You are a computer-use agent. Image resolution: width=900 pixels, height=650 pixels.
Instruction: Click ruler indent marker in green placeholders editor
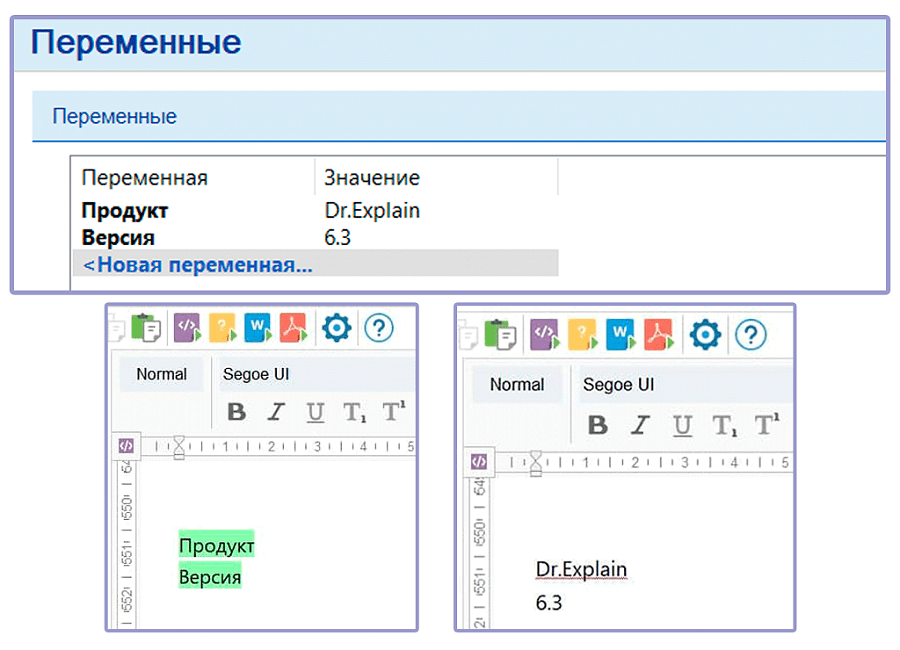coord(179,447)
